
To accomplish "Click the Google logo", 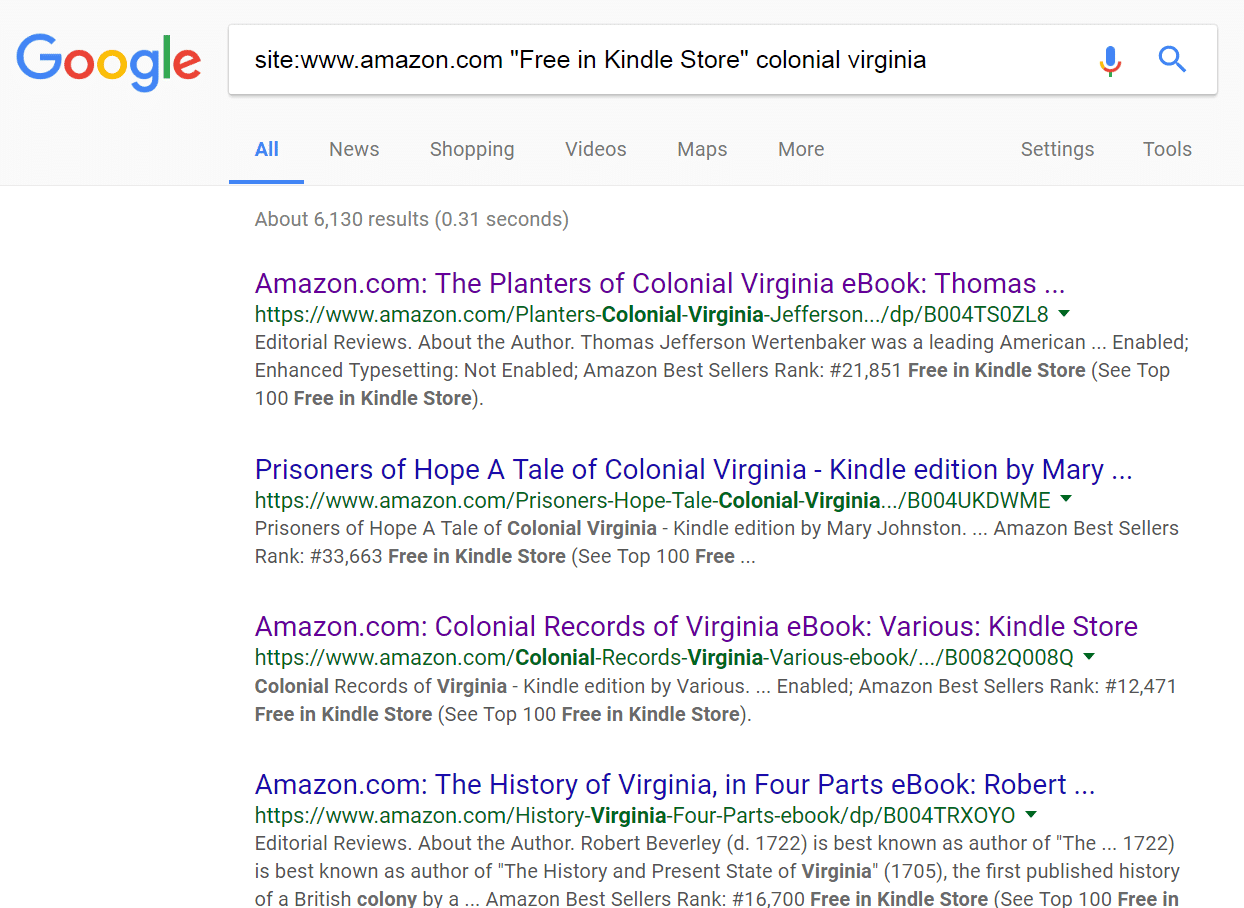I will pyautogui.click(x=108, y=60).
